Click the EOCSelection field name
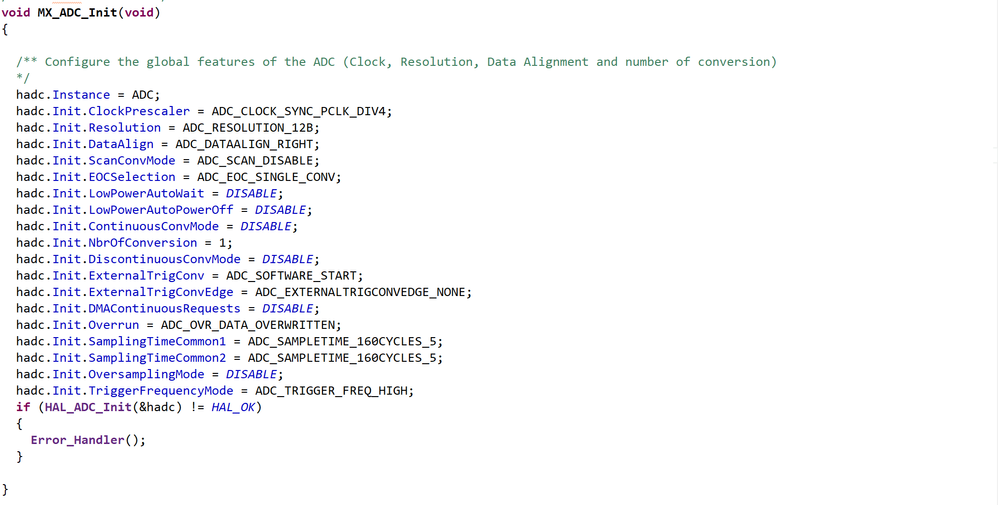The width and height of the screenshot is (998, 505). [132, 177]
